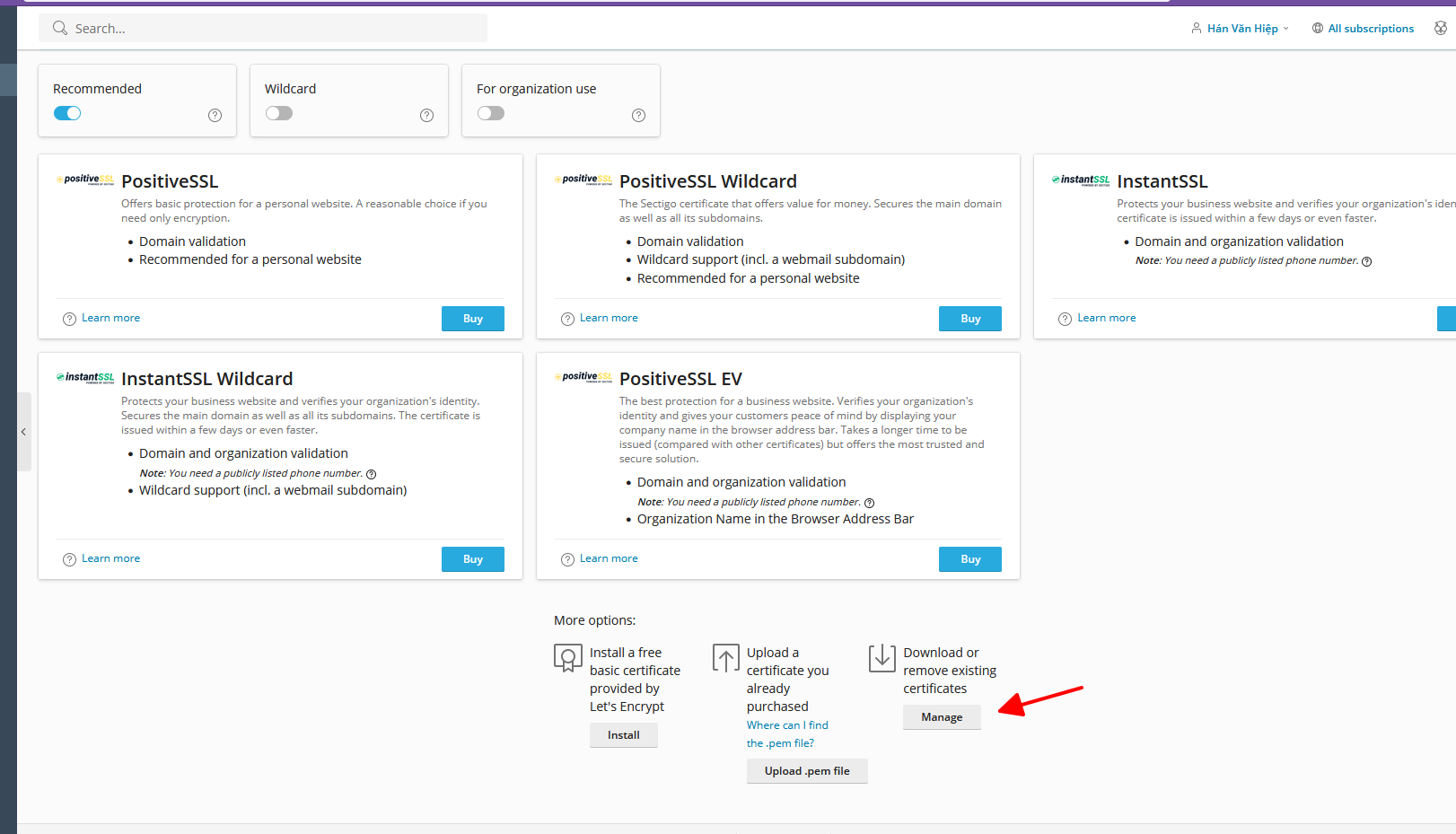Image resolution: width=1456 pixels, height=834 pixels.
Task: Click the InstantSSL Wildcard phone note help icon
Action: tap(371, 474)
